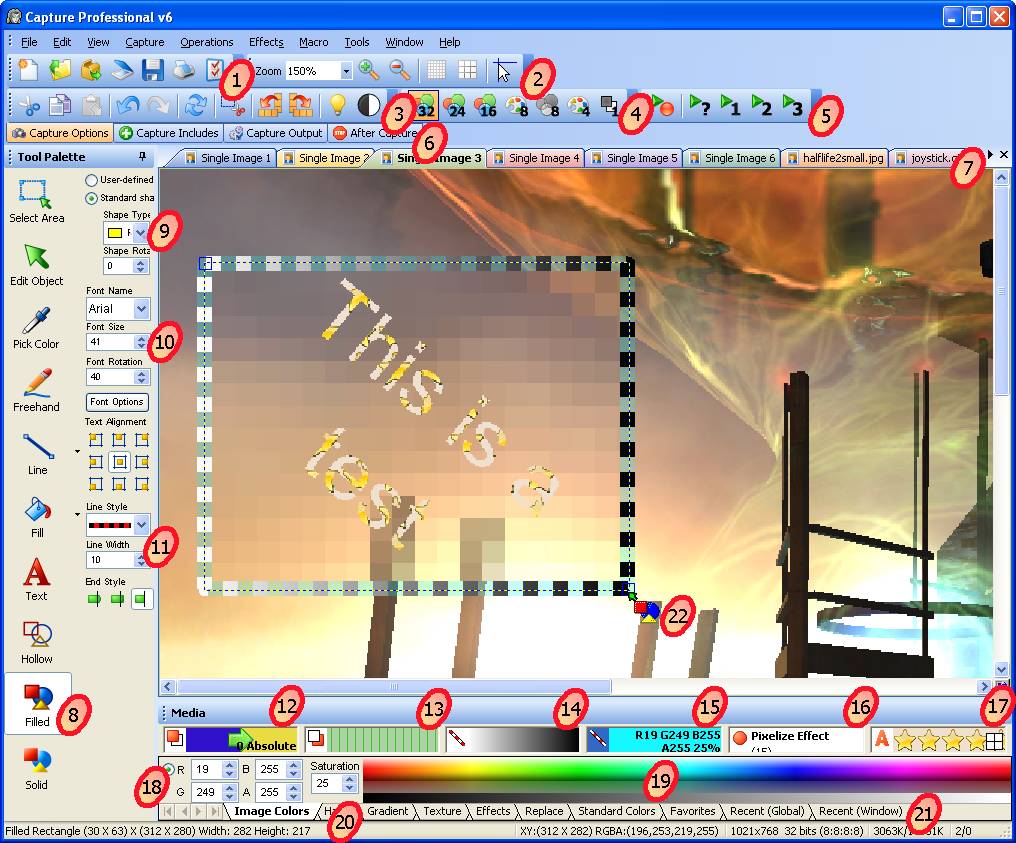This screenshot has height=843, width=1016.
Task: Open the Macro menu
Action: point(314,42)
